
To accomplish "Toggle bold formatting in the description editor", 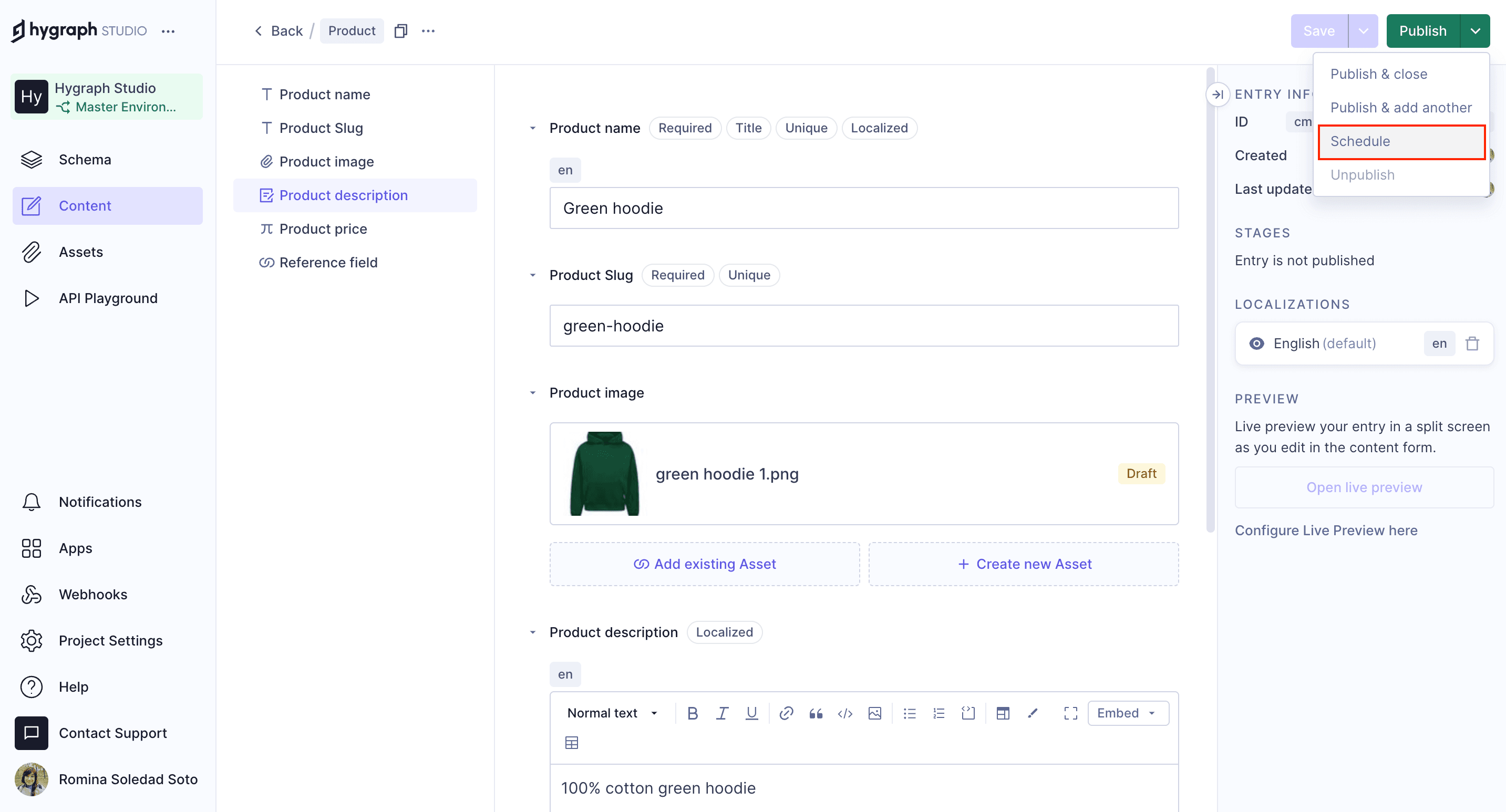I will point(693,713).
